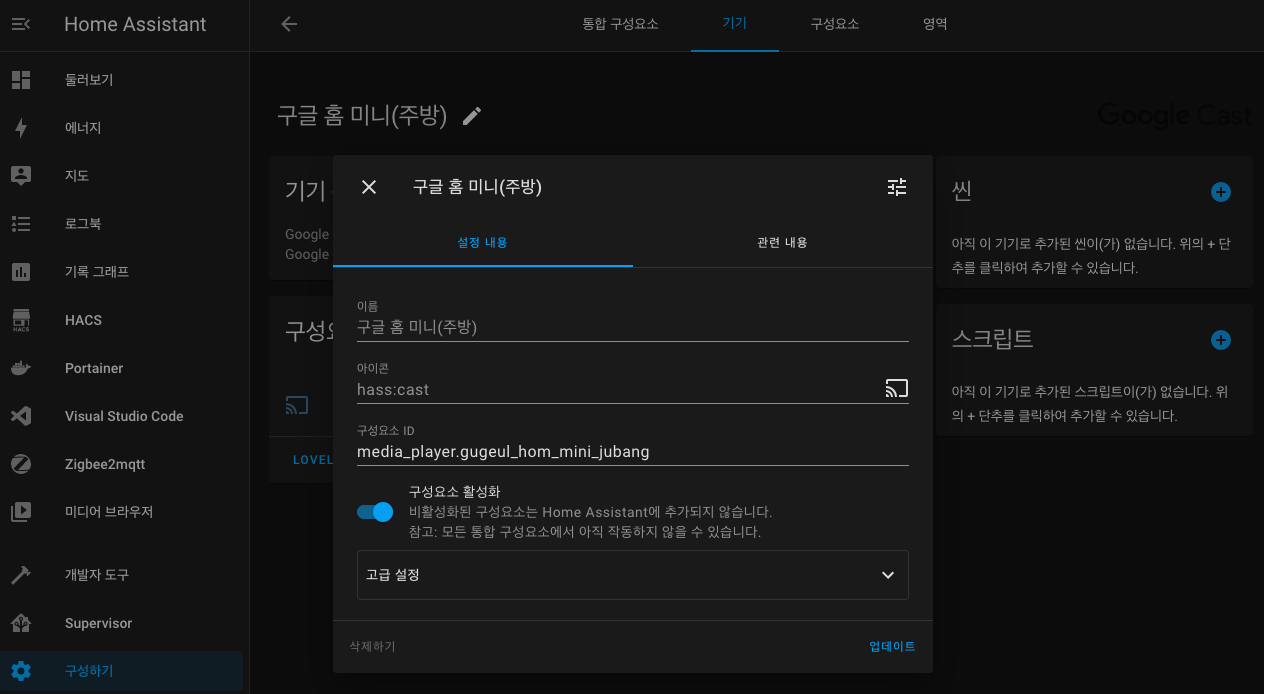Open the 기록 그래프 chart icon
1264x694 pixels.
(21, 272)
